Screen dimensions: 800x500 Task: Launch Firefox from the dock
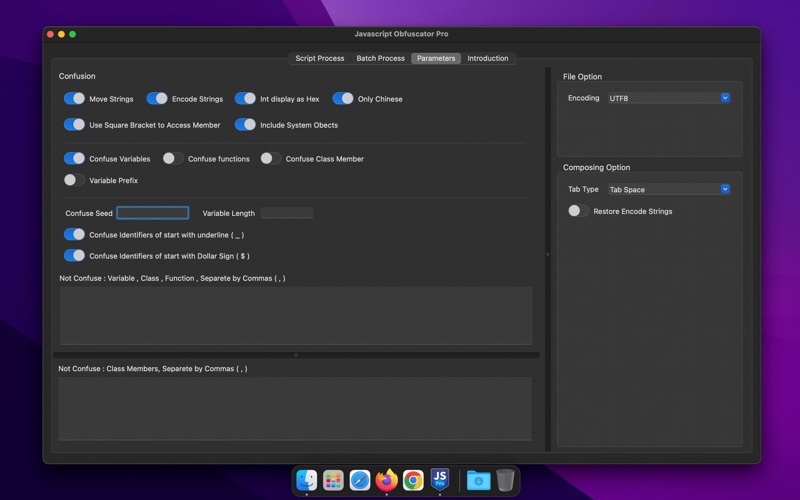[x=387, y=481]
